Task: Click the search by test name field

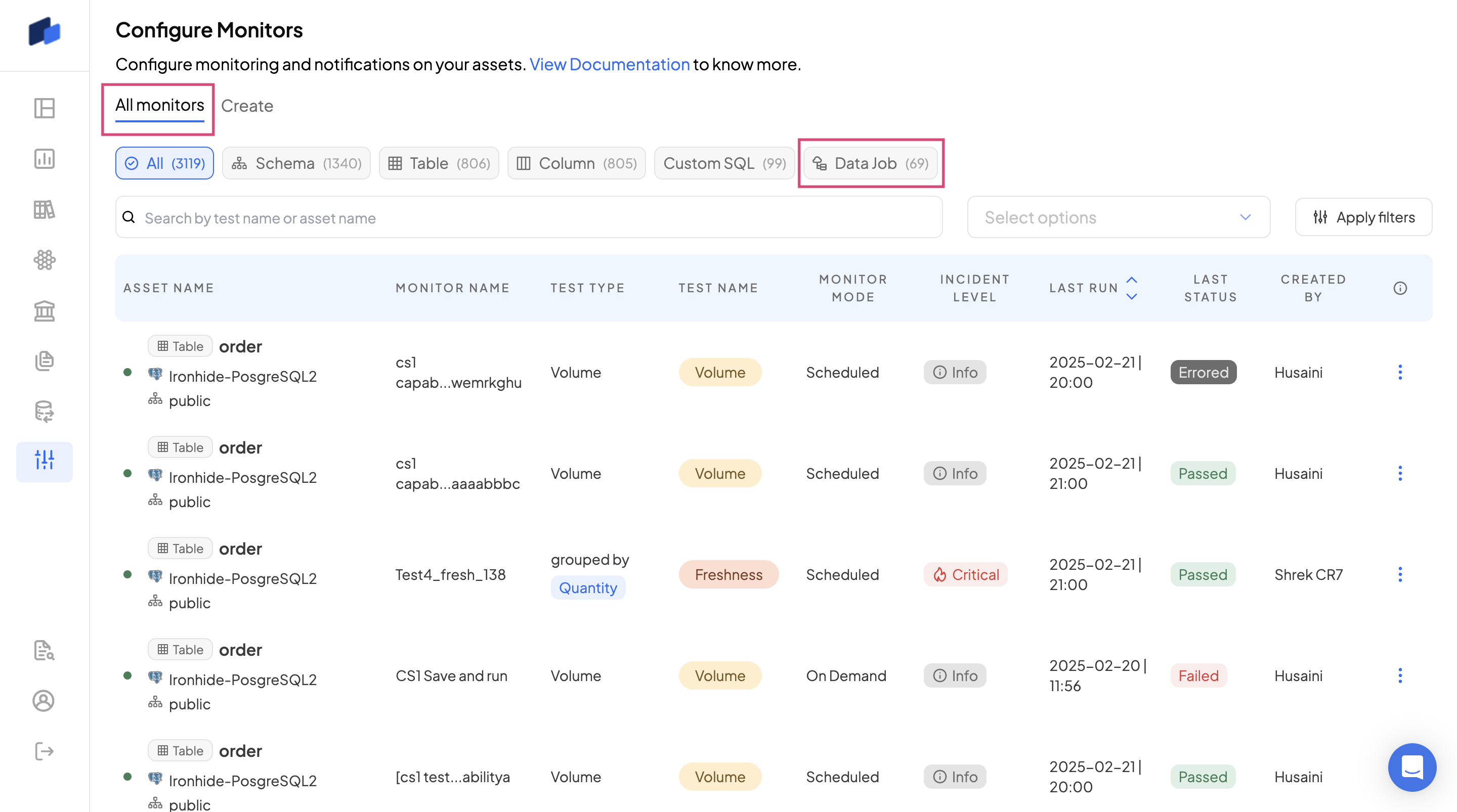Action: (528, 218)
